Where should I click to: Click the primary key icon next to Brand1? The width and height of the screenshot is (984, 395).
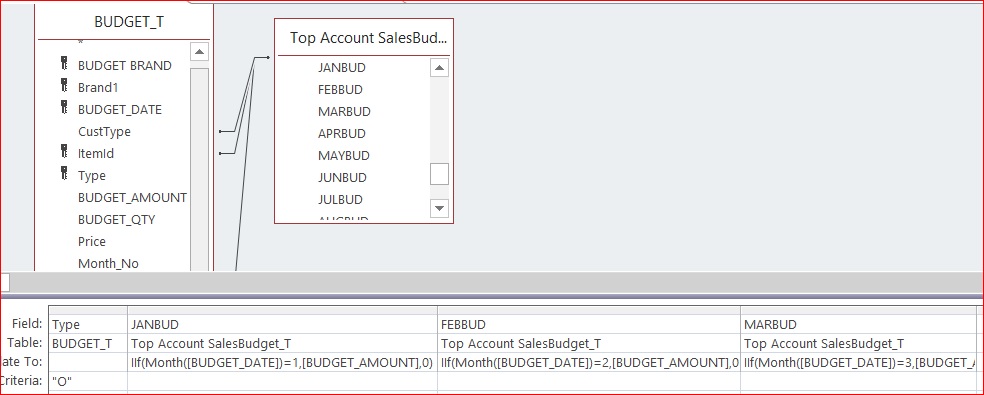tap(64, 85)
